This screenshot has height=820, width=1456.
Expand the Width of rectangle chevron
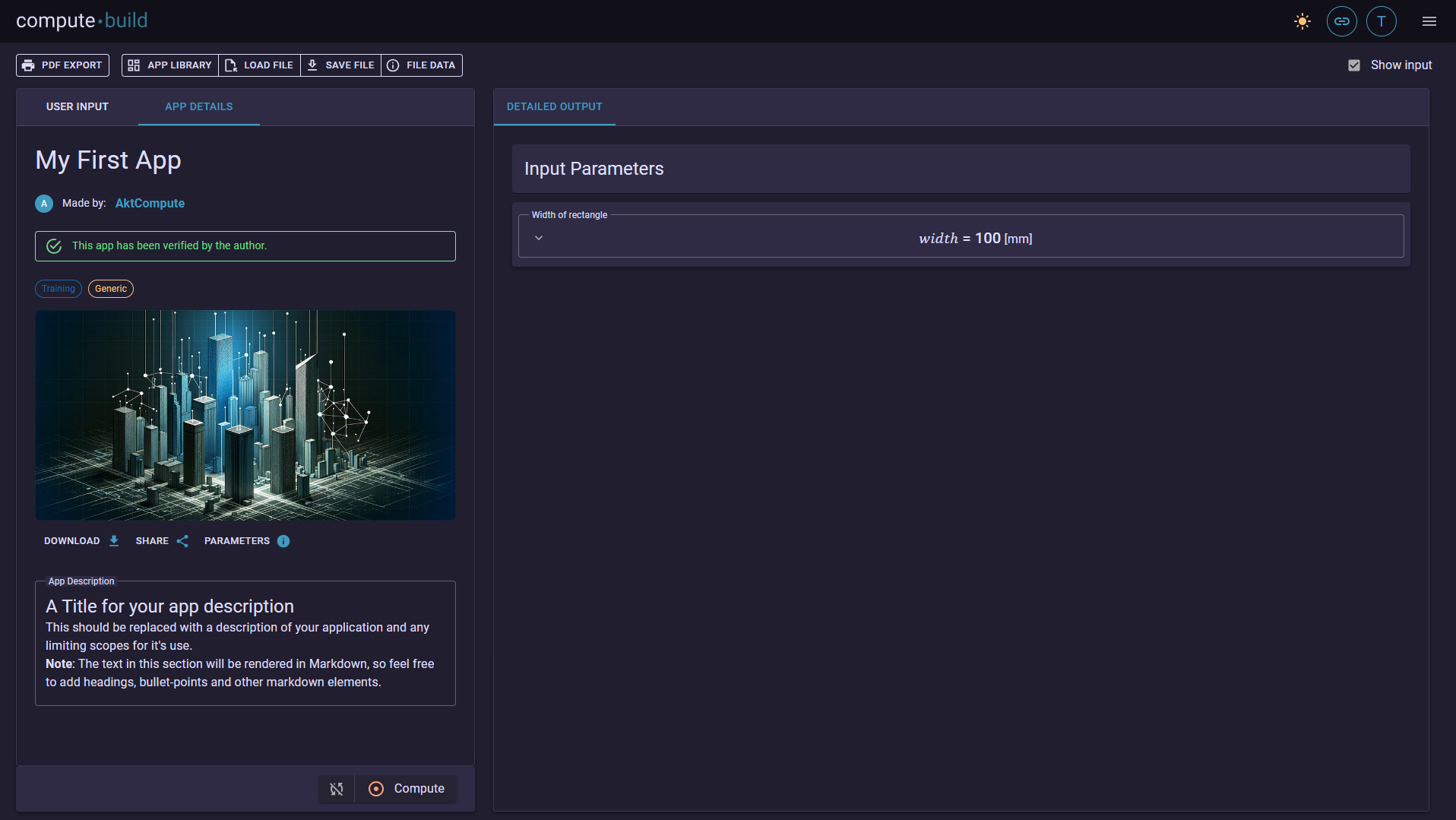click(539, 238)
